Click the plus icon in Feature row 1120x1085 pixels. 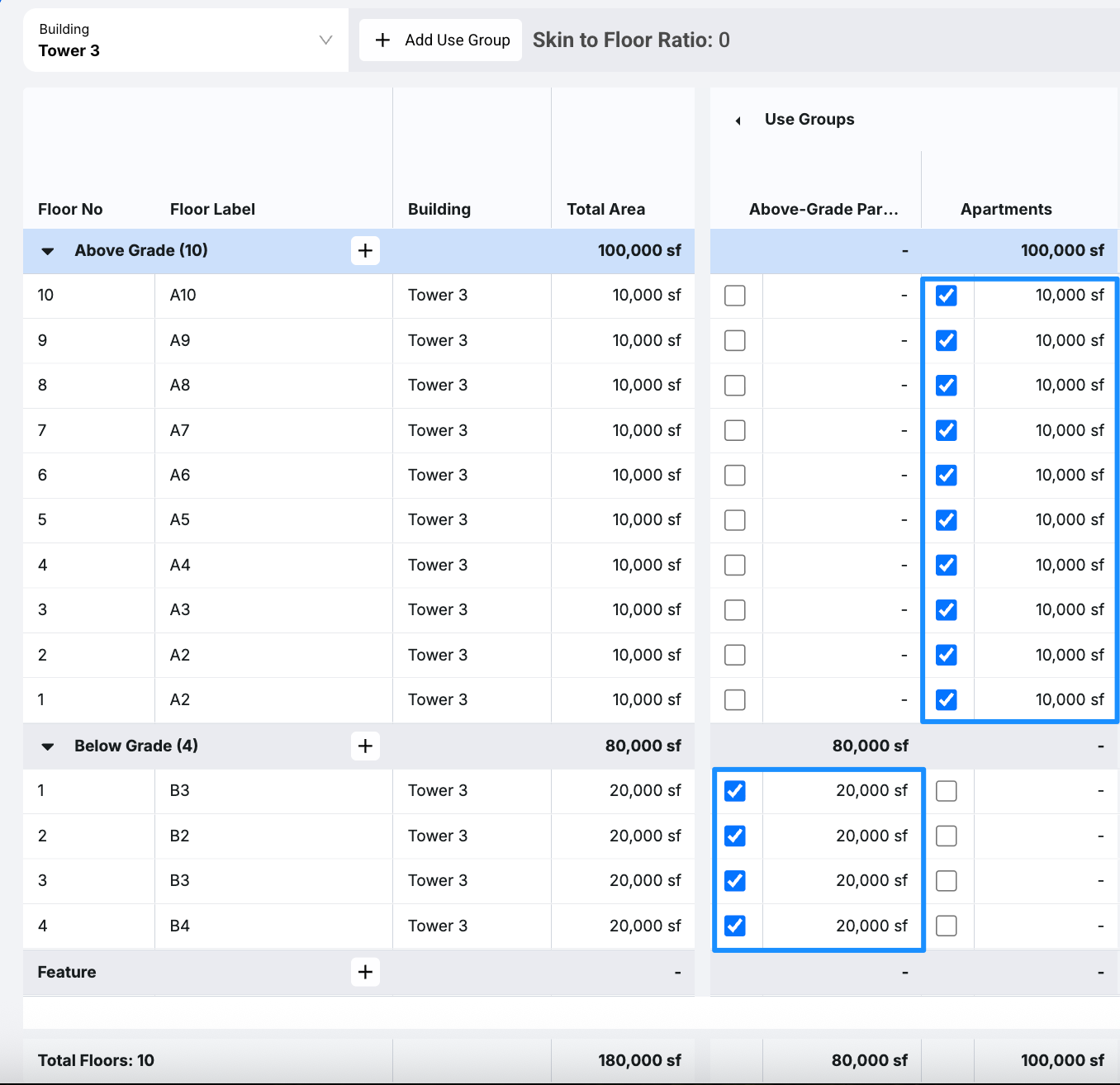click(365, 972)
